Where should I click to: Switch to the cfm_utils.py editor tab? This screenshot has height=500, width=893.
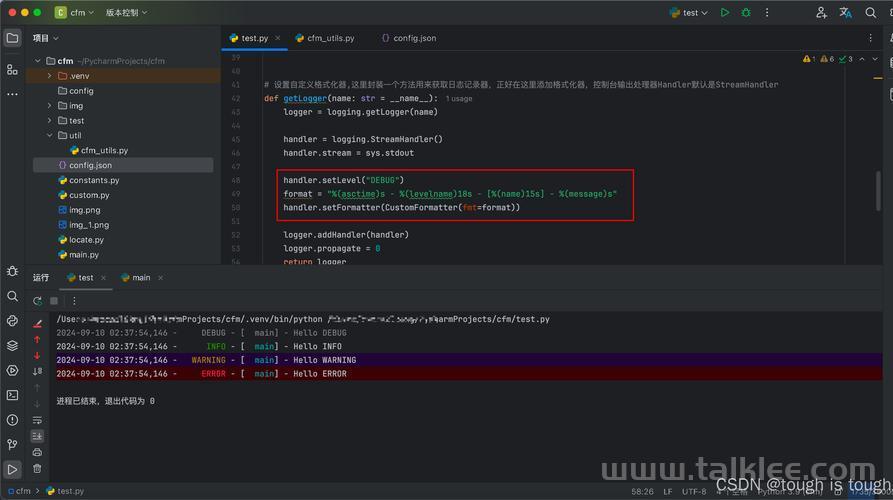click(x=325, y=38)
